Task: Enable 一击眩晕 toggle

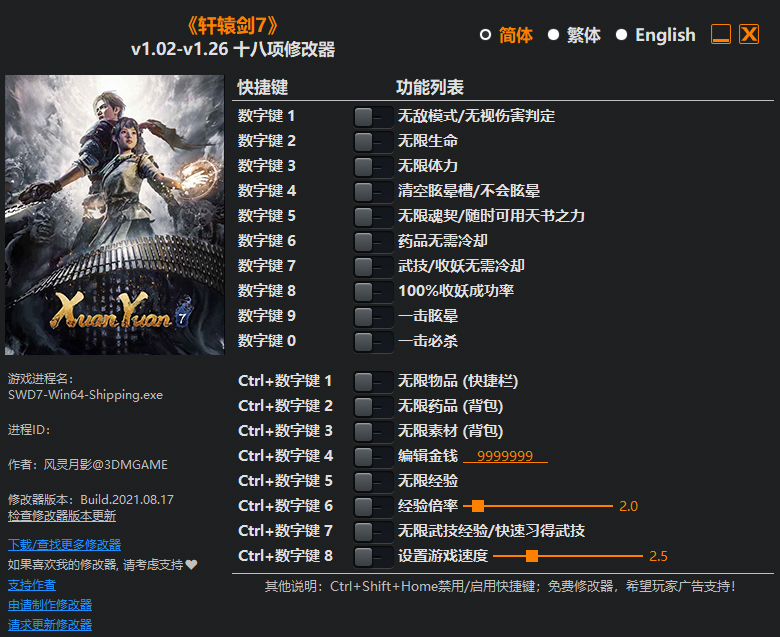Action: tap(373, 317)
